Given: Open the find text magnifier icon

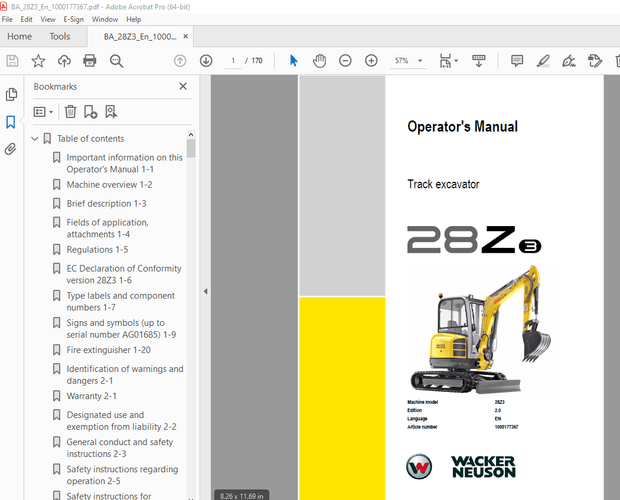Looking at the screenshot, I should click(116, 61).
